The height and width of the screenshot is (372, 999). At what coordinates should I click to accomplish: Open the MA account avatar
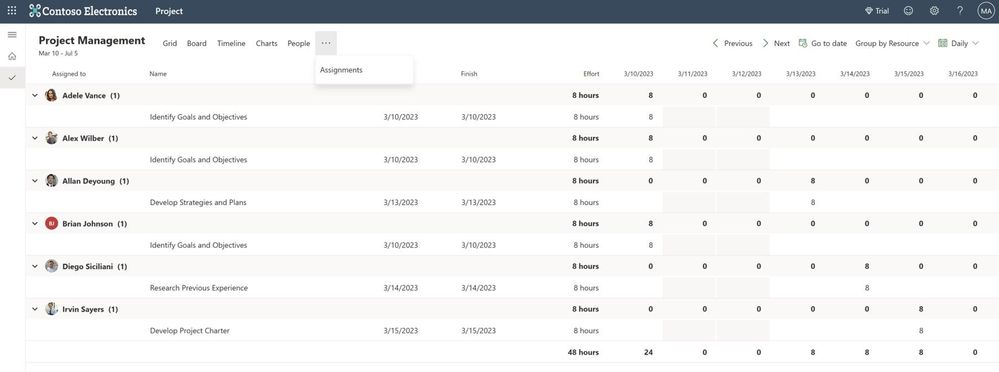pos(986,11)
